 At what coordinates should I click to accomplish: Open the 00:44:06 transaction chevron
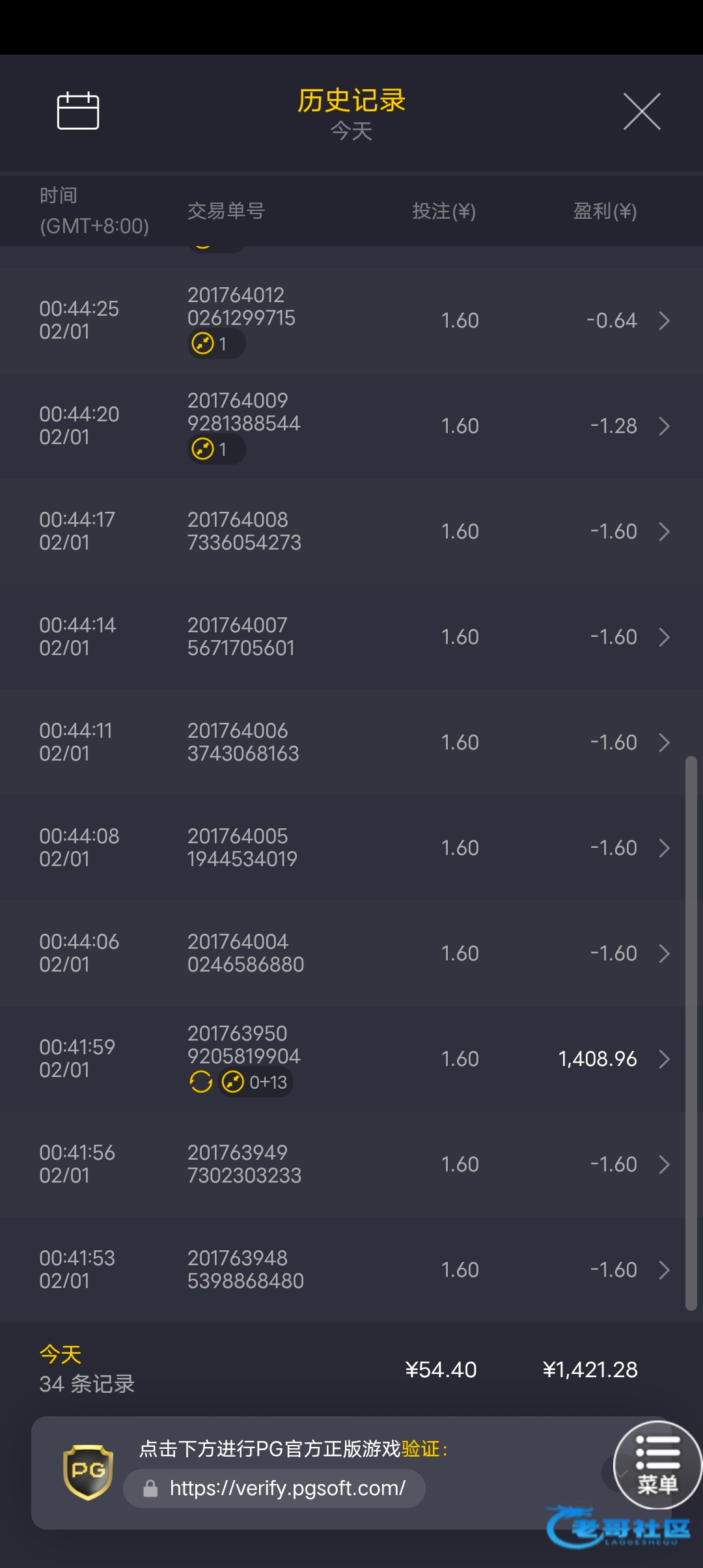pos(664,953)
